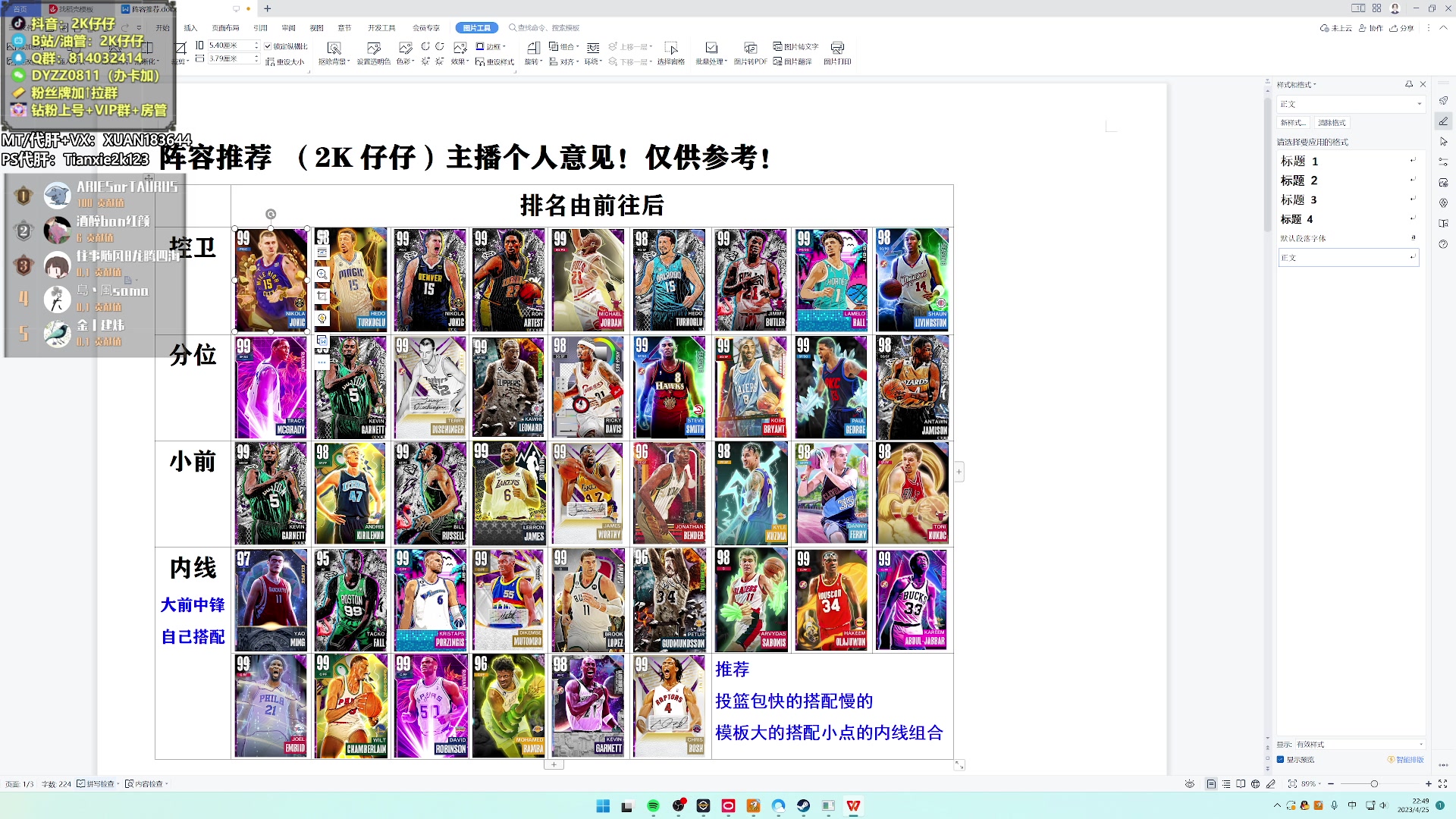Apply the 标题 2 style
Image resolution: width=1456 pixels, height=819 pixels.
[x=1348, y=180]
